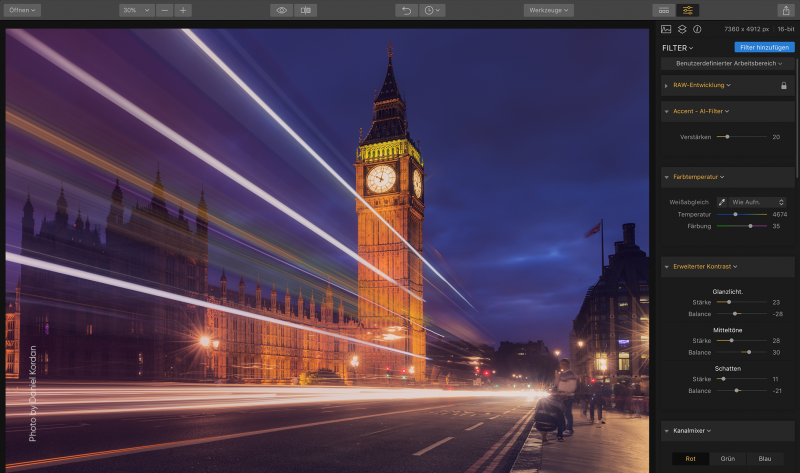Expand the RAW-Entwicklung filter section
This screenshot has height=473, width=800.
666,86
